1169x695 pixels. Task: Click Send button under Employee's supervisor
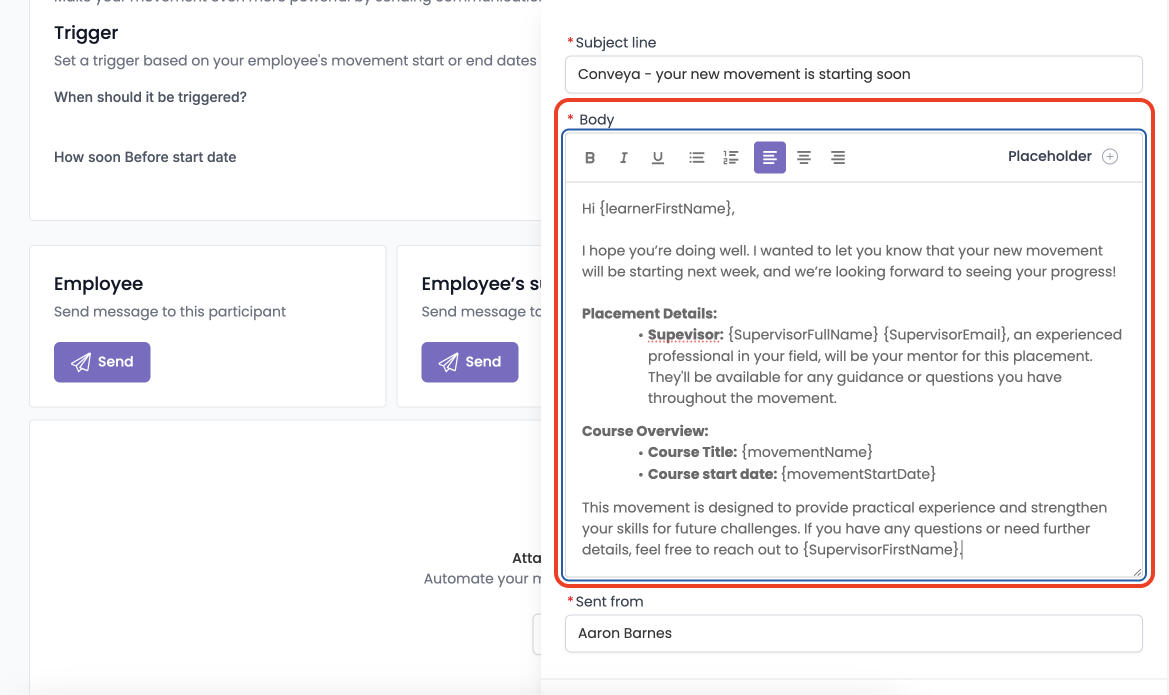(x=470, y=362)
